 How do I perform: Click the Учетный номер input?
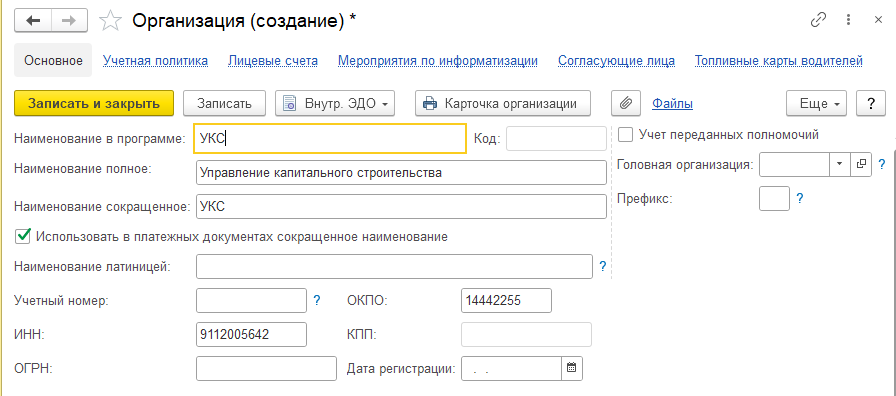click(x=251, y=301)
